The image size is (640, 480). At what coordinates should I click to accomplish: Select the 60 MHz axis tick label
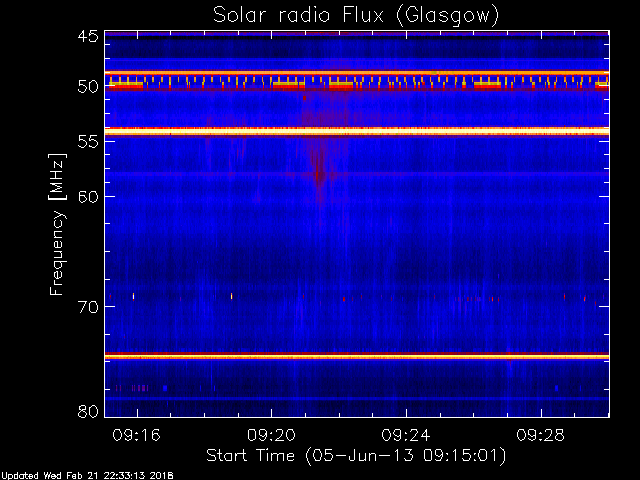click(x=88, y=197)
